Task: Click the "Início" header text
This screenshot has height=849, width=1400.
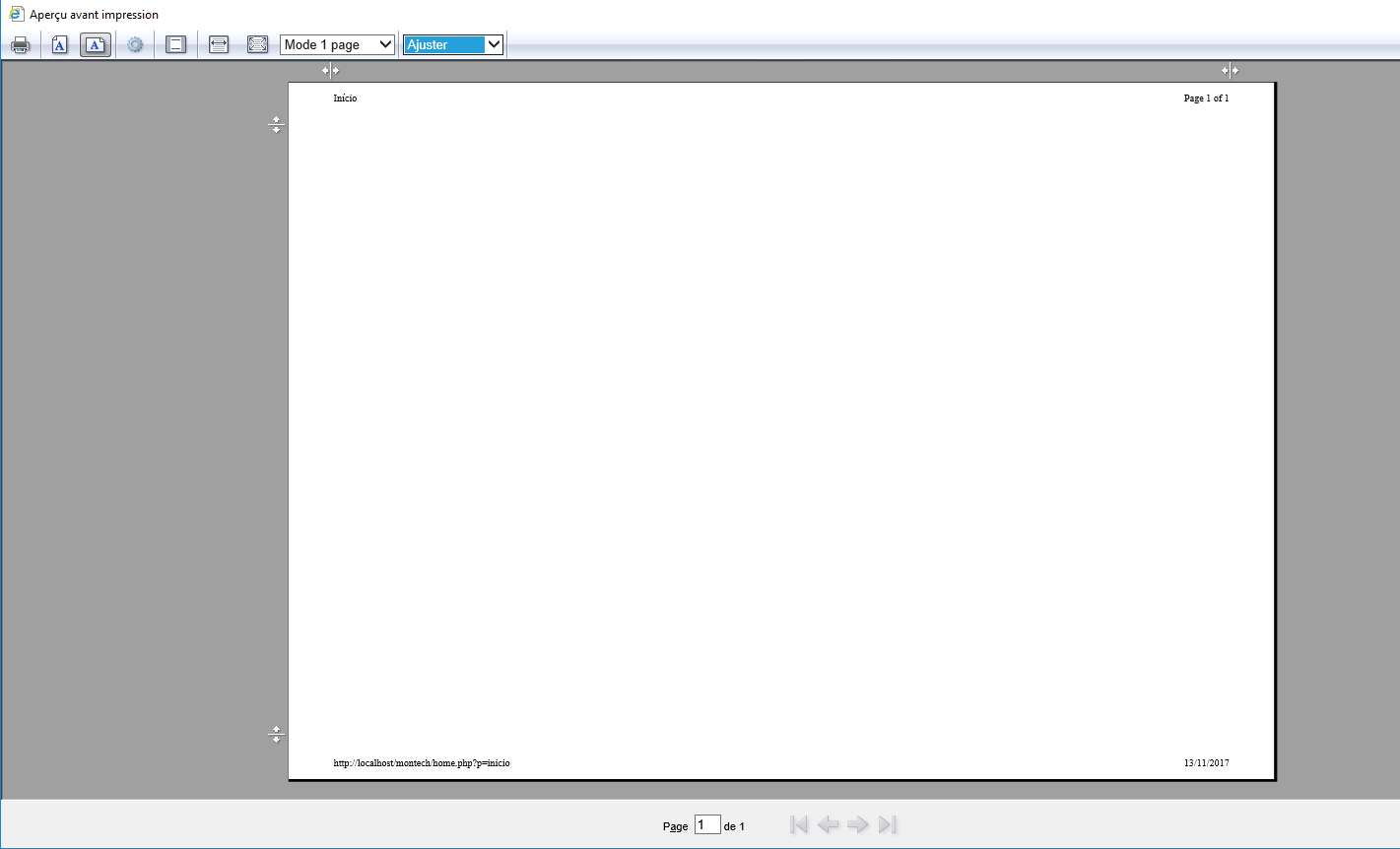Action: [345, 98]
